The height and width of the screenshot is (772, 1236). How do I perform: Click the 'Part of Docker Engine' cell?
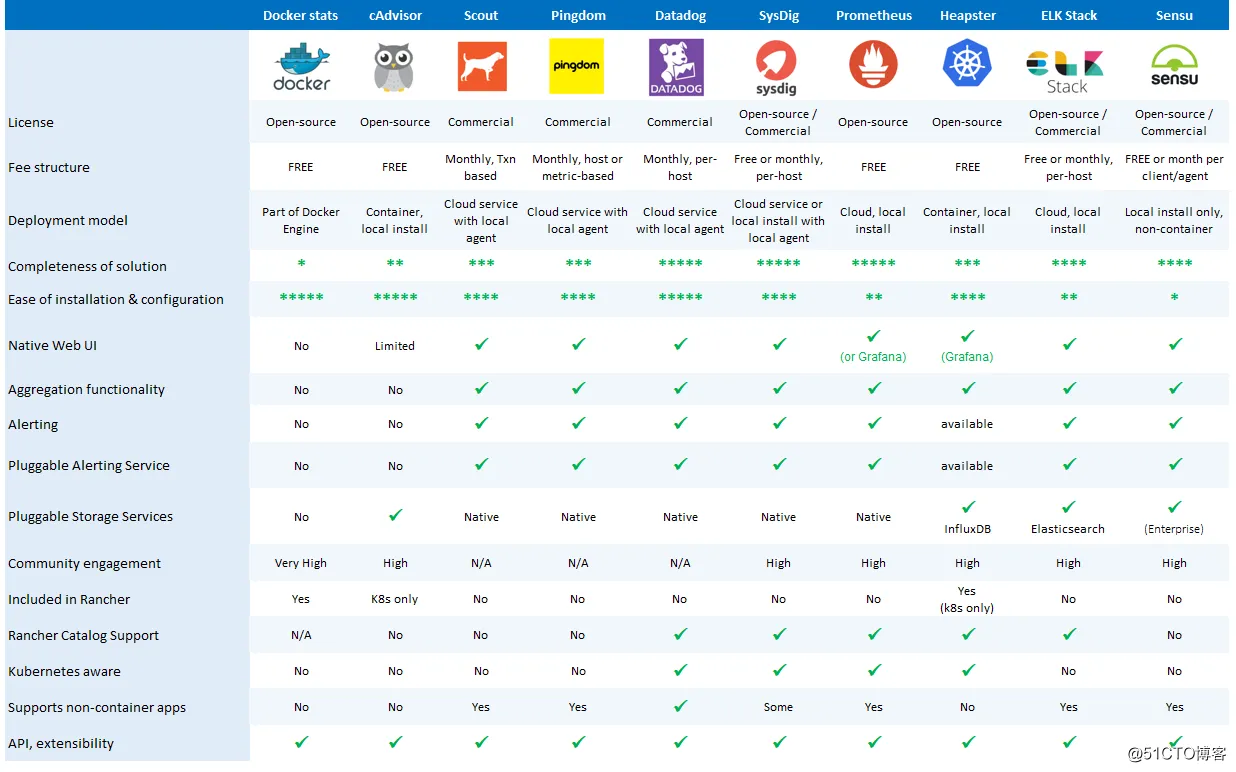coord(301,220)
